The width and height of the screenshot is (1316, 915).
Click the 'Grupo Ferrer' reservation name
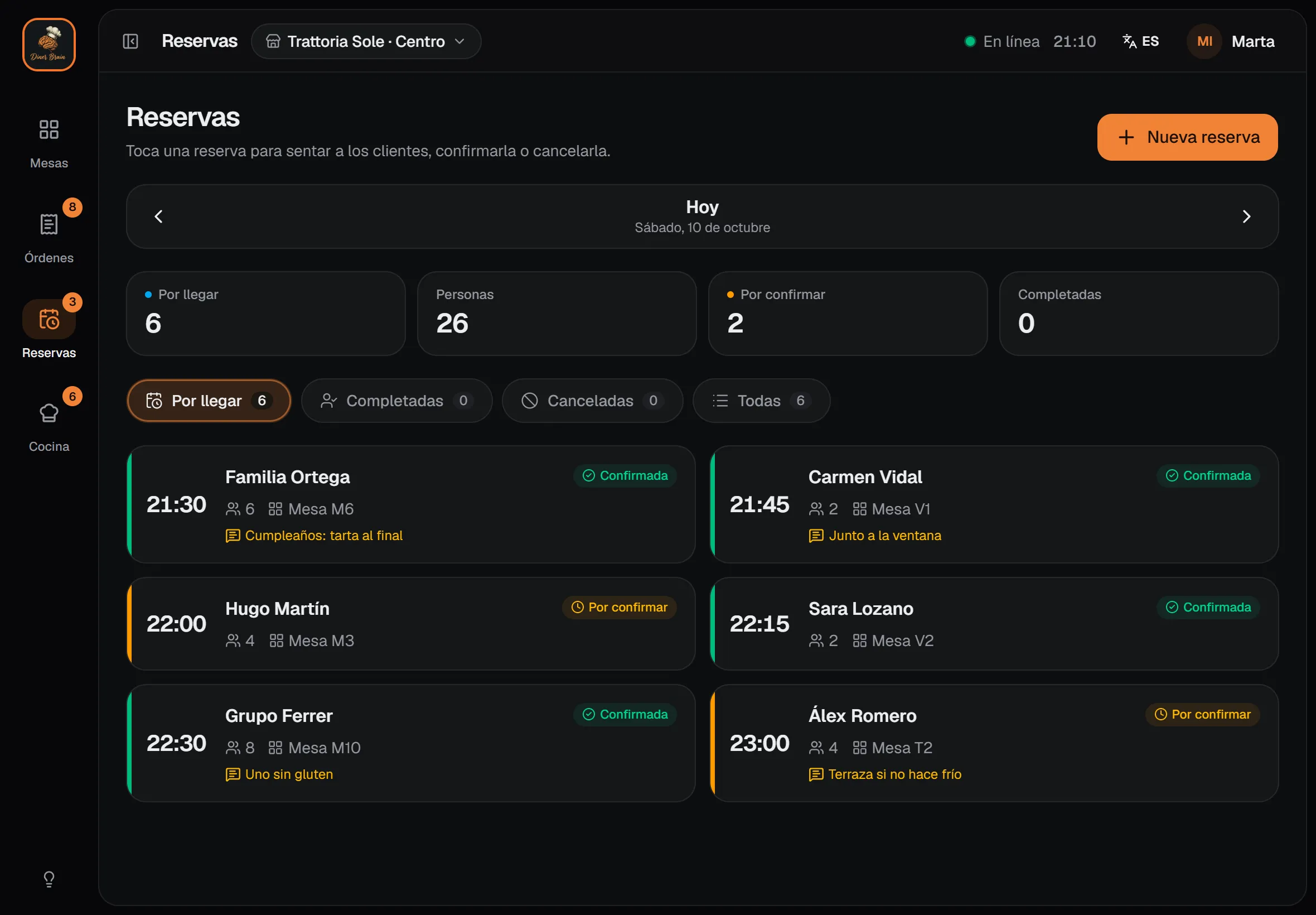point(279,716)
